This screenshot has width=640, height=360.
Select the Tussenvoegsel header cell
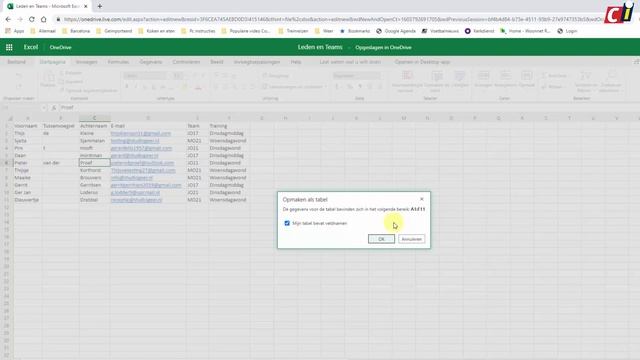point(60,126)
